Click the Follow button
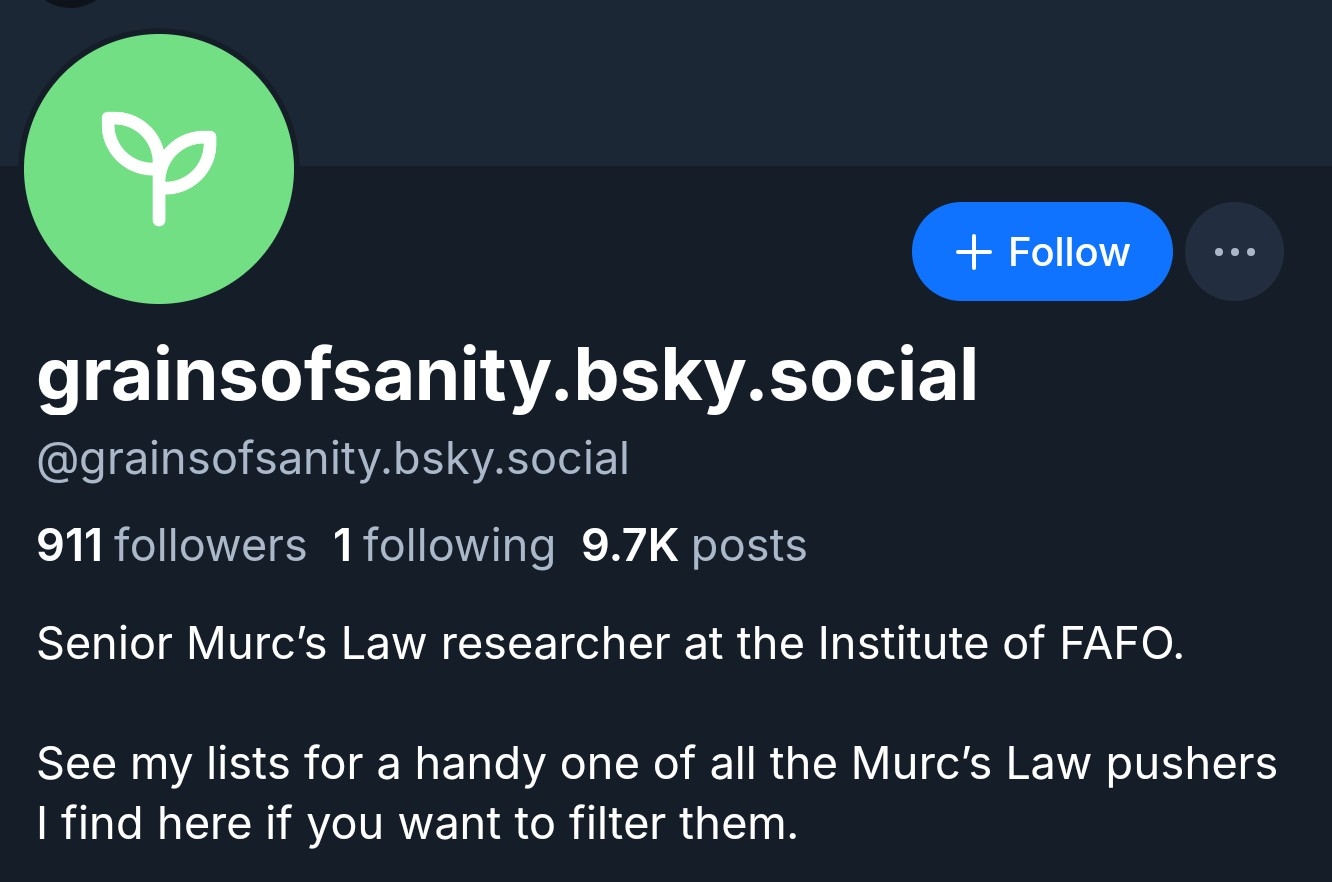The height and width of the screenshot is (882, 1332). point(1041,251)
